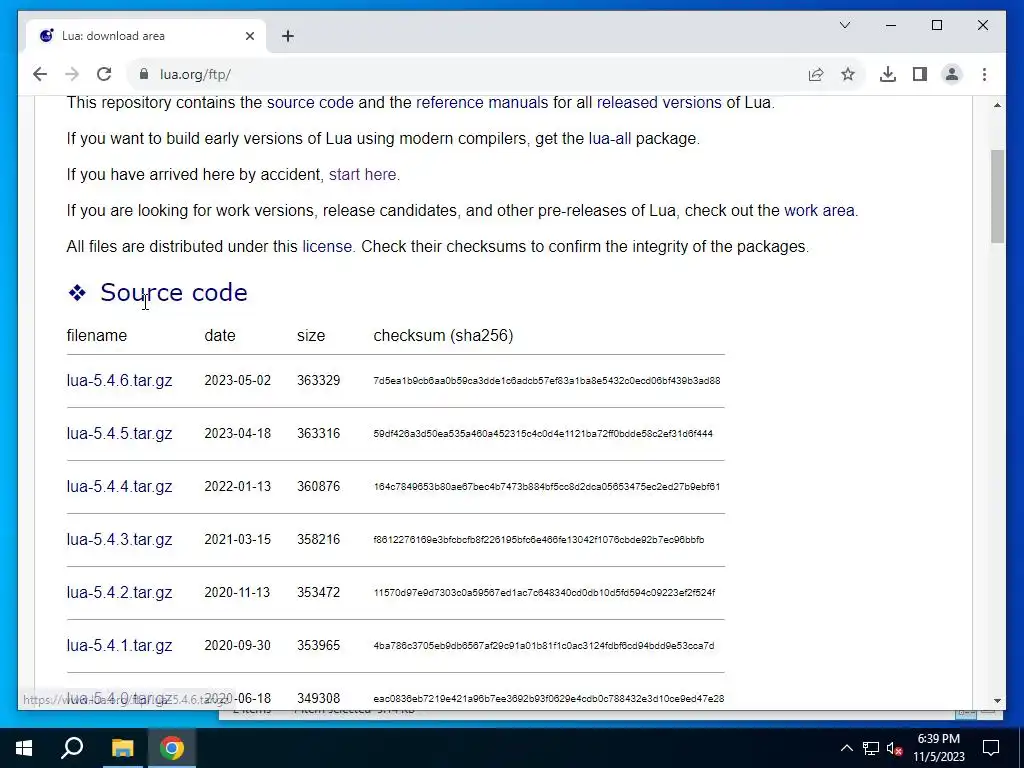Open the side panel icon
This screenshot has height=768, width=1024.
click(x=920, y=74)
